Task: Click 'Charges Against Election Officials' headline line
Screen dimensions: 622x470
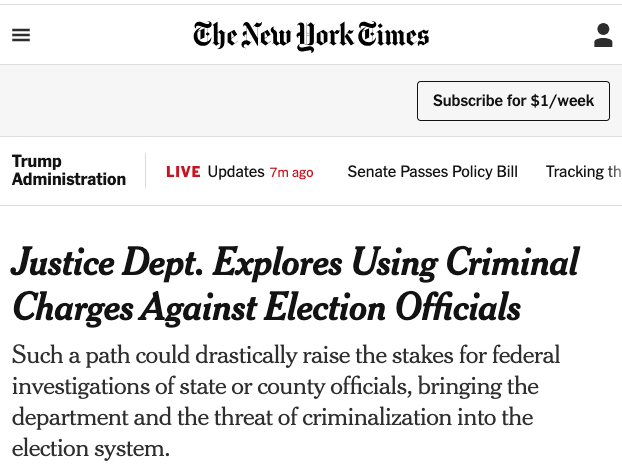Action: (x=267, y=308)
